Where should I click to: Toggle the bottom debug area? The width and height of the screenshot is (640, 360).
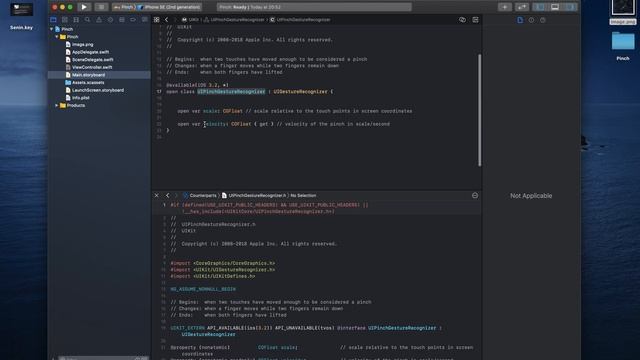click(555, 7)
